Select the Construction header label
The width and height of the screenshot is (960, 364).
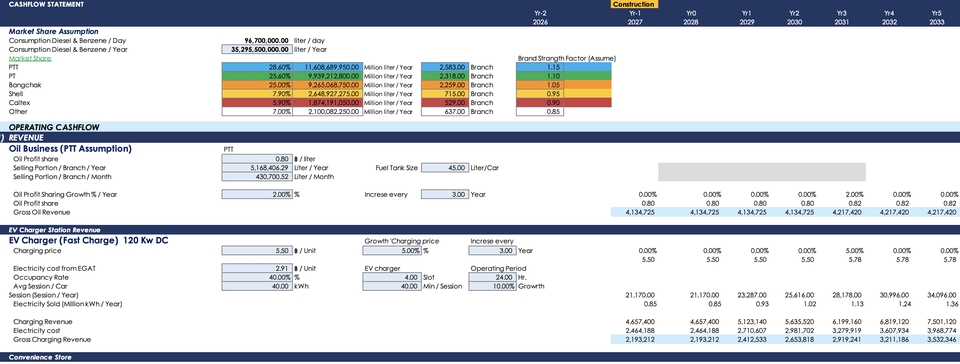634,4
